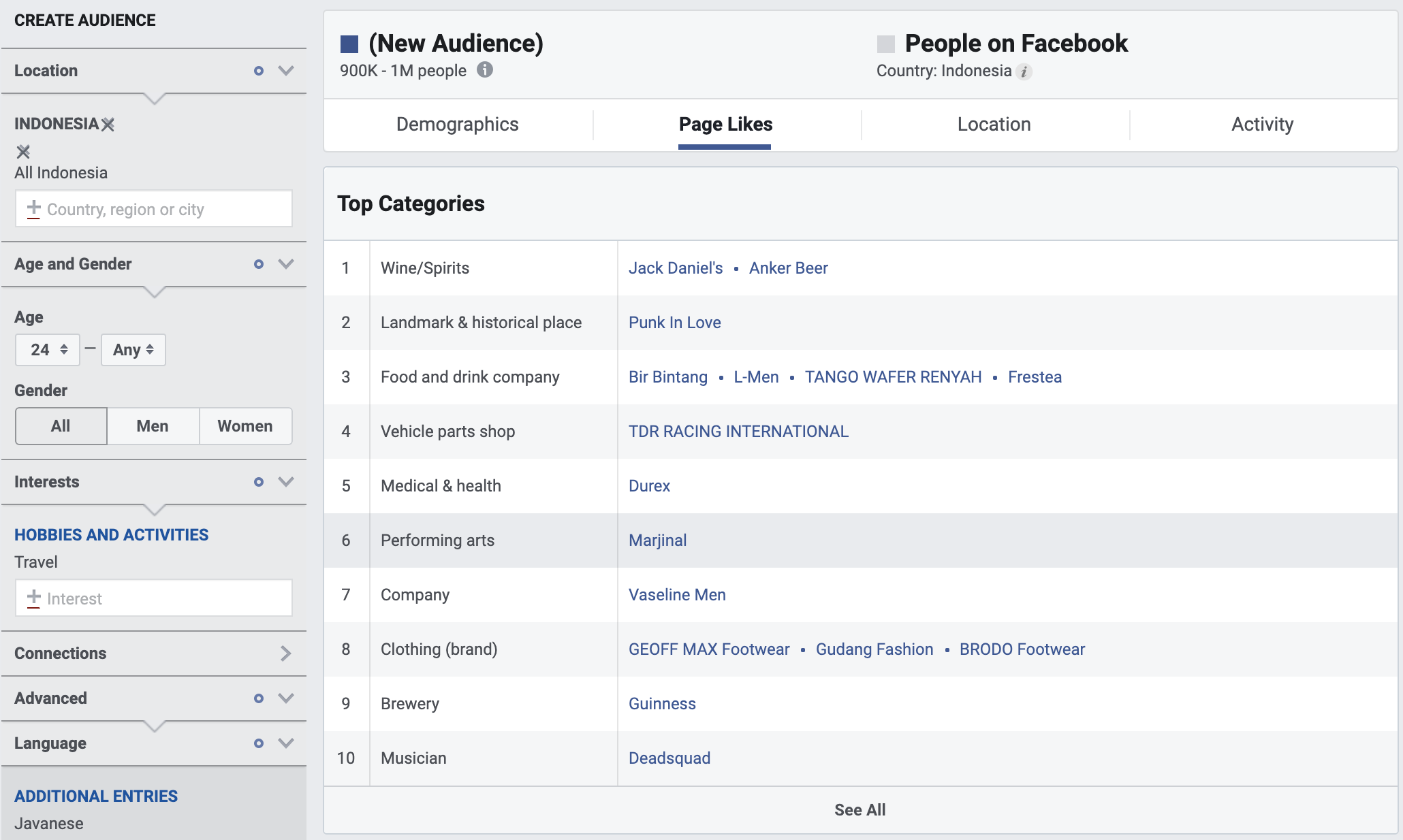Open Country: Indonesia info icon
The height and width of the screenshot is (840, 1403).
click(1024, 71)
